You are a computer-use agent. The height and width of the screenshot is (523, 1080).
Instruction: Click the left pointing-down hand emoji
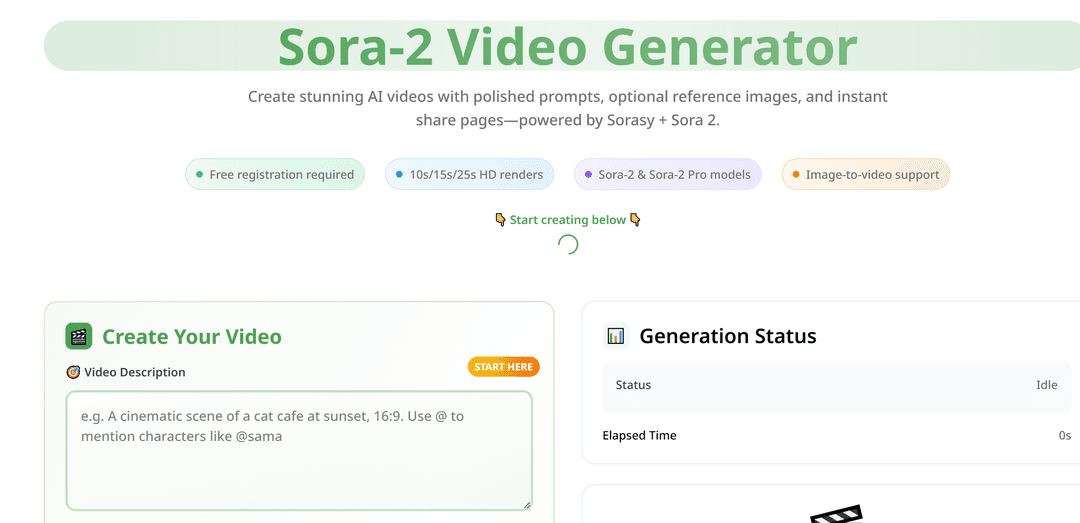click(500, 220)
